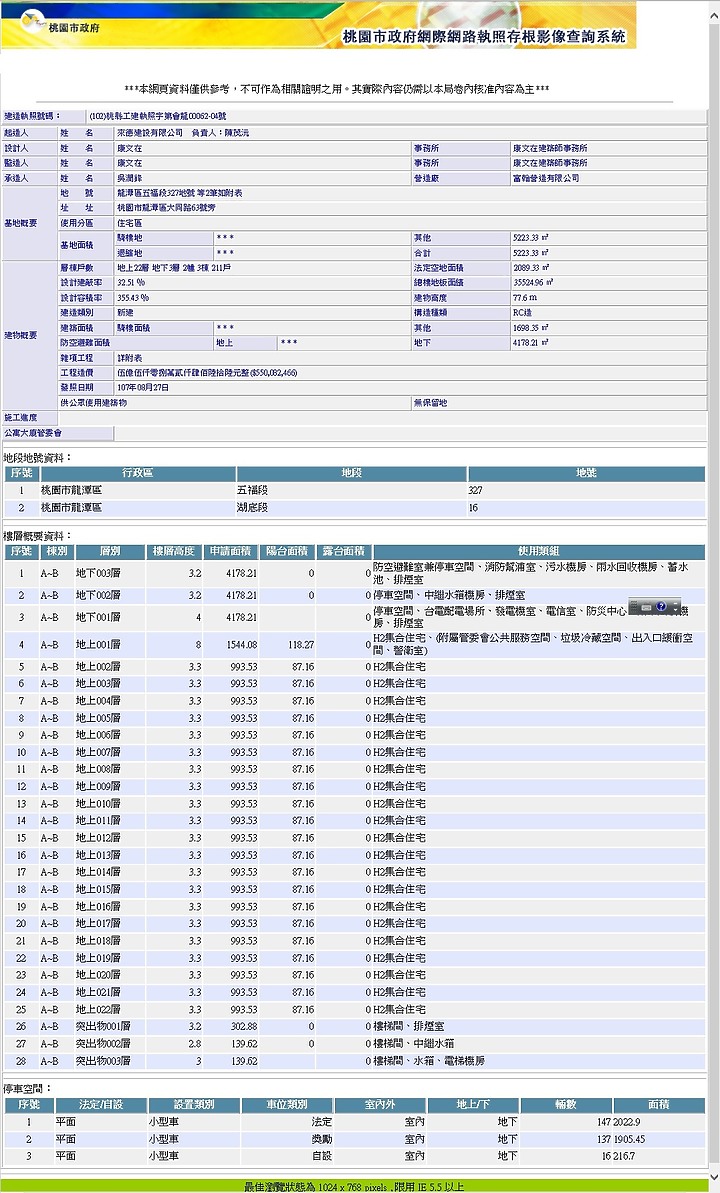Click the 突出物001層 row label
Screen dimensions: 720x1193
pos(103,1026)
